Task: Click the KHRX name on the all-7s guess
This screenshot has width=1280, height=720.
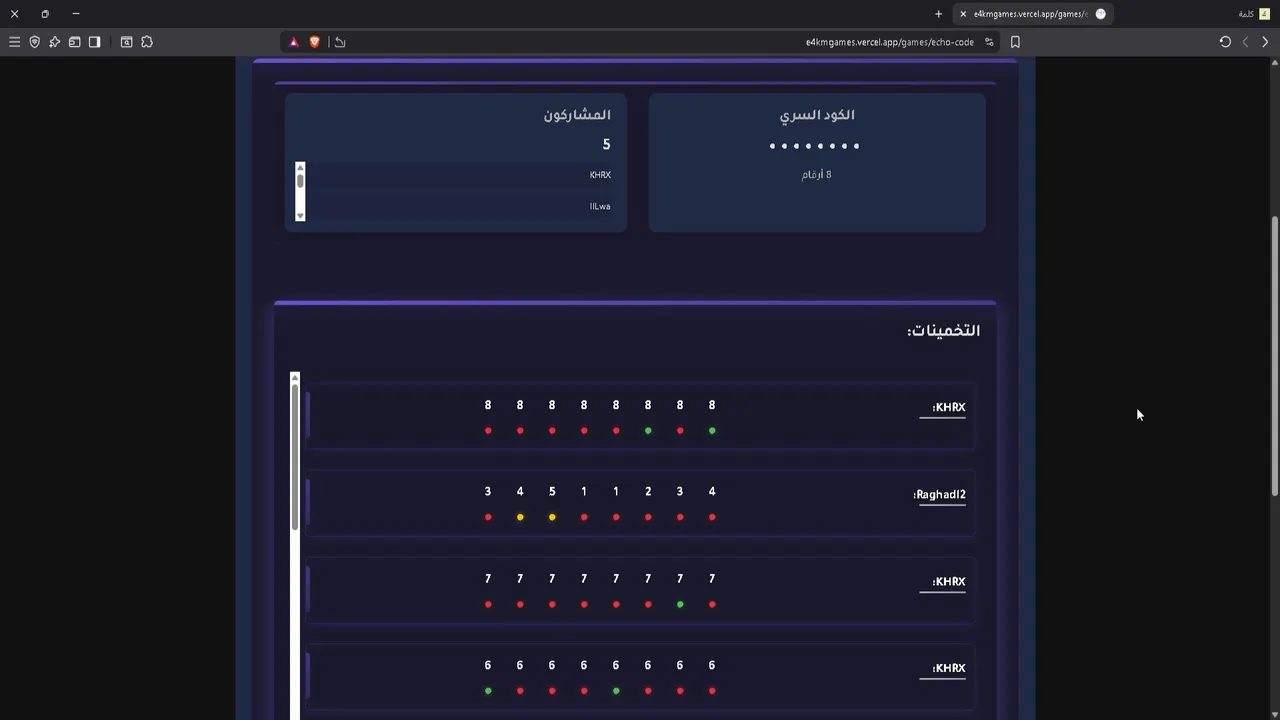Action: click(x=948, y=581)
